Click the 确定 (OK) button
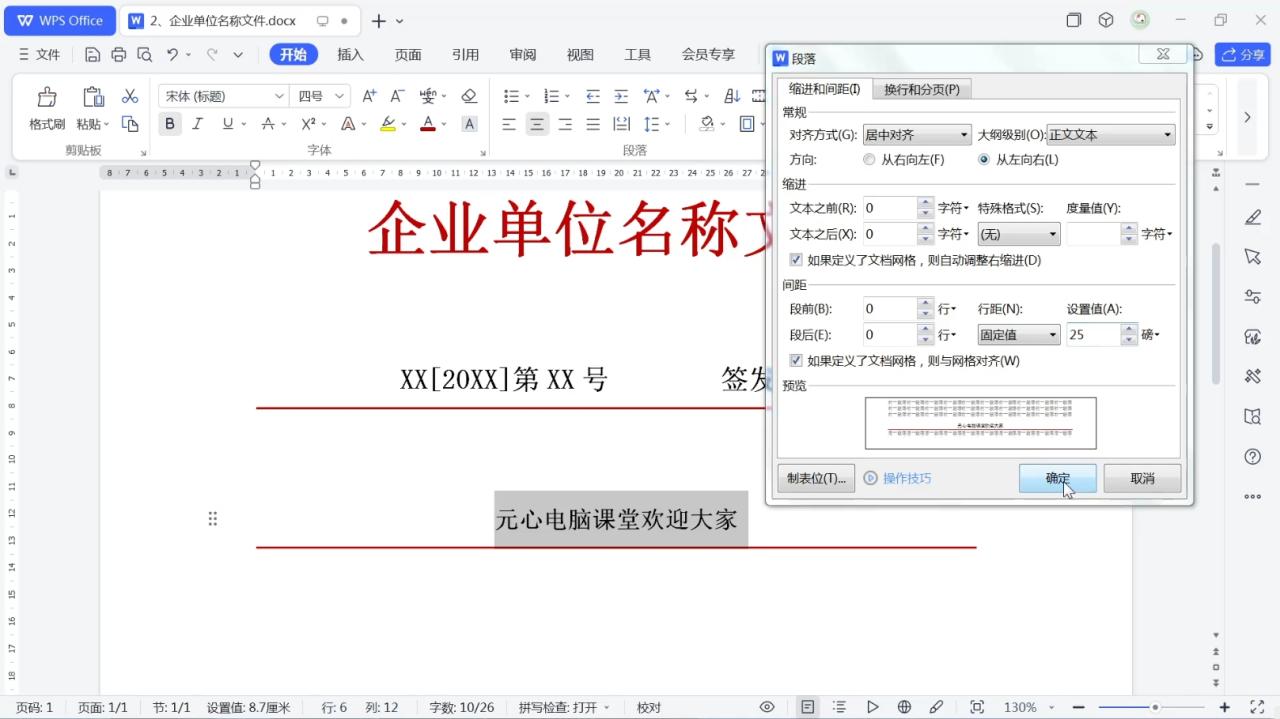Screen dimensions: 1280x719 coord(1058,478)
